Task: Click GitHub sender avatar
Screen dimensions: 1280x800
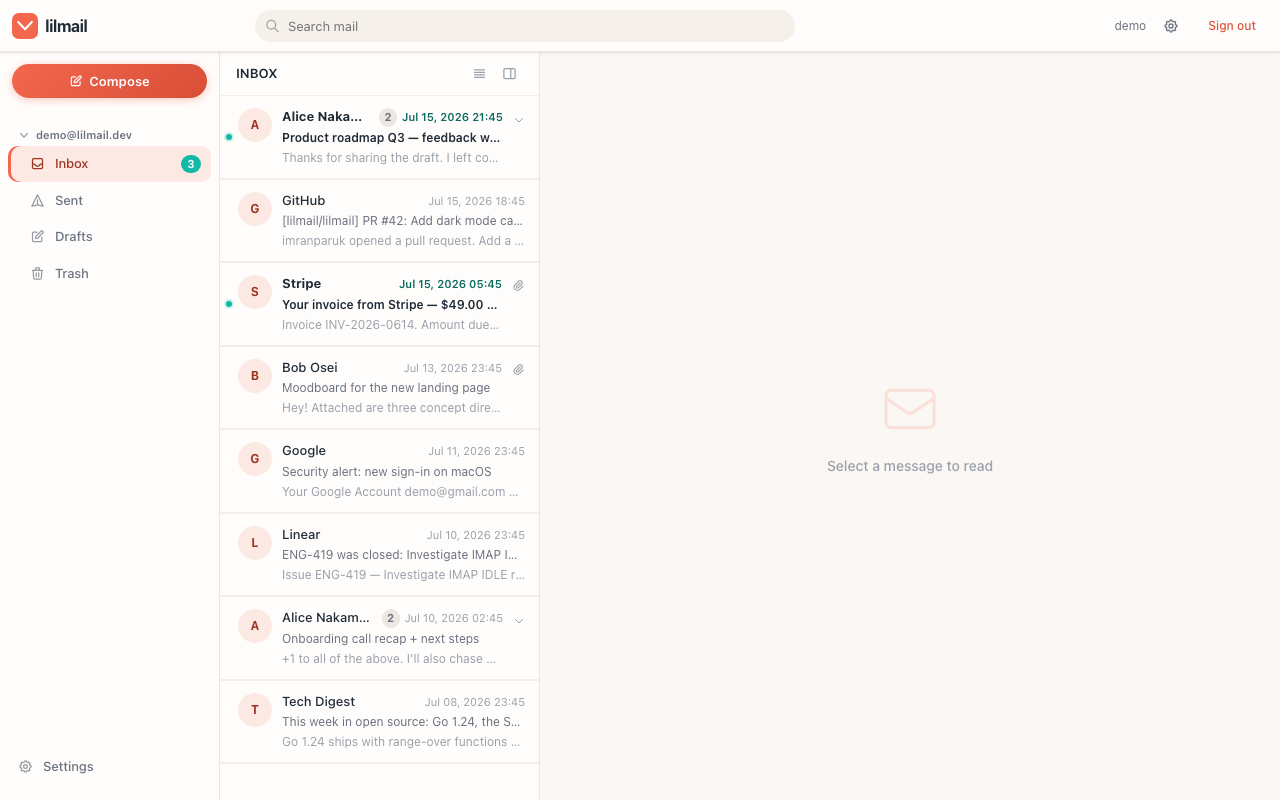Action: click(255, 209)
